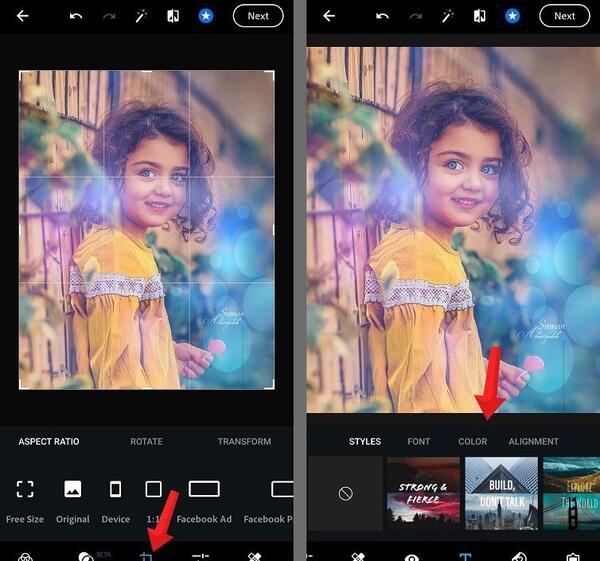Select the blue Crop tool in bottom bar

tap(146, 557)
